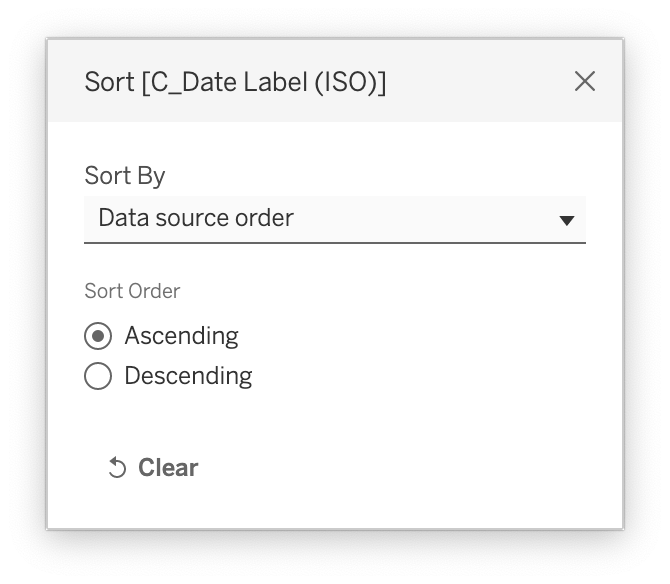Click the dialog title "Sort [C_Date Label (ISO)]"
The image size is (670, 584).
(235, 82)
